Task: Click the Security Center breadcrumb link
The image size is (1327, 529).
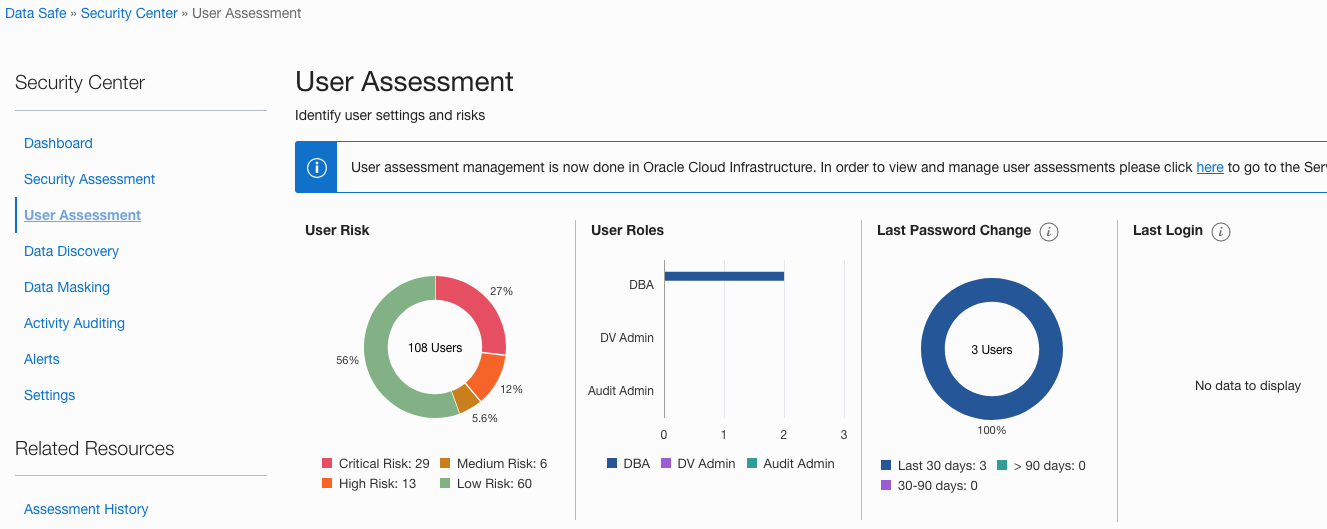Action: point(129,13)
